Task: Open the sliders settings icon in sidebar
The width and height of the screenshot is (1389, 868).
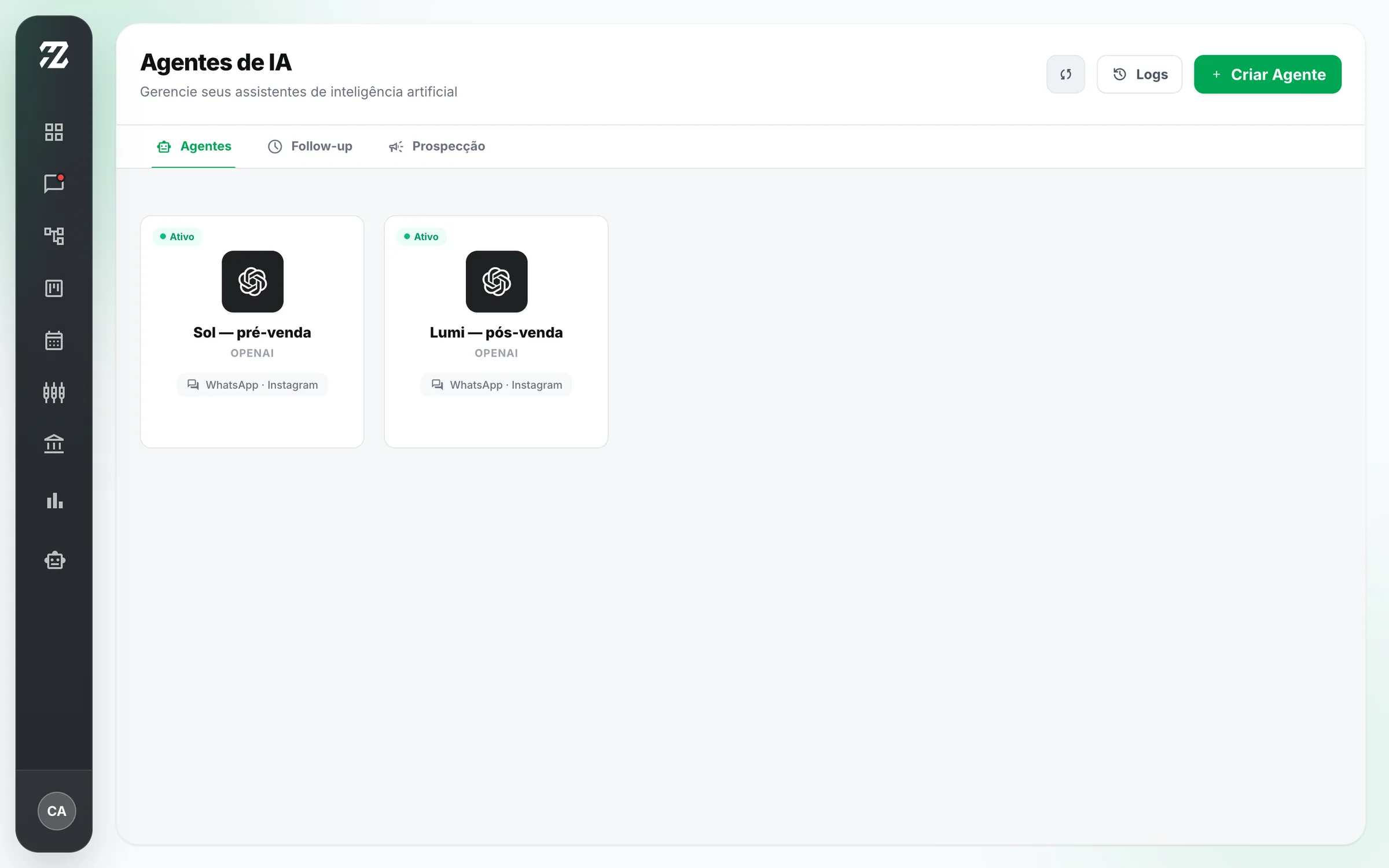Action: [x=54, y=392]
